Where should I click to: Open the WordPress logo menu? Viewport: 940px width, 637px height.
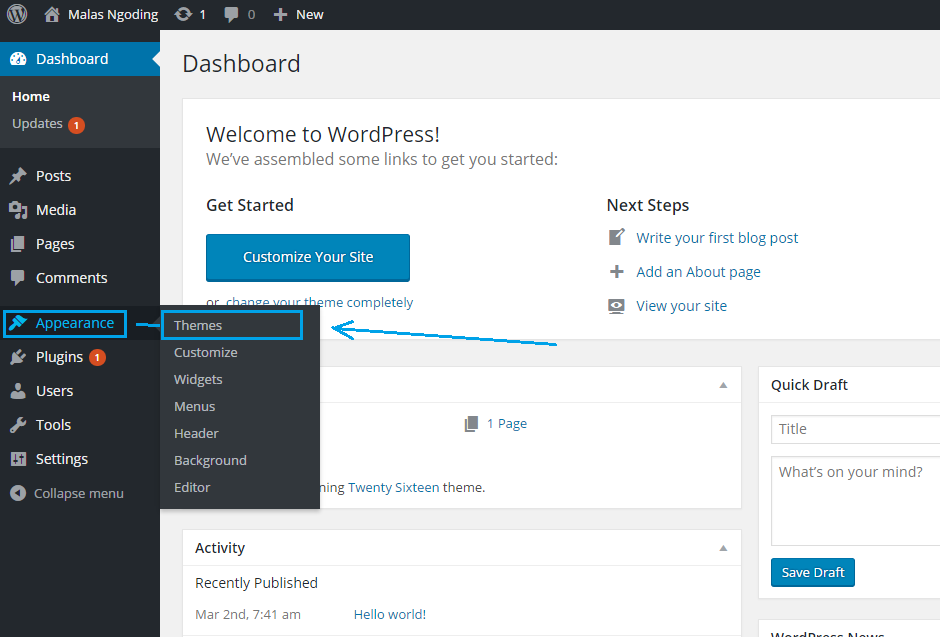[17, 14]
